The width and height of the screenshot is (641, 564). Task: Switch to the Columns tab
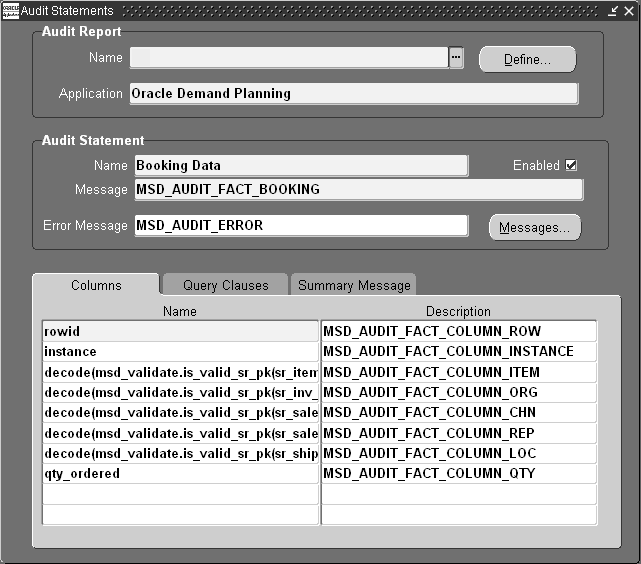click(x=96, y=285)
